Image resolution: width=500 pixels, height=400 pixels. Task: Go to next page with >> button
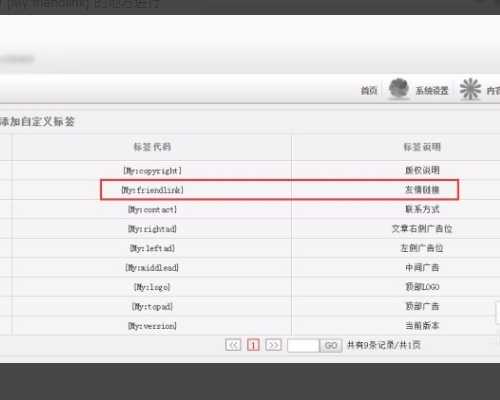pos(273,345)
